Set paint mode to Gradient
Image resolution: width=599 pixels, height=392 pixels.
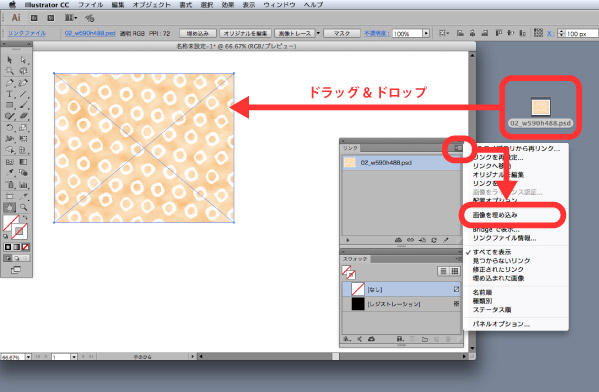(16, 247)
